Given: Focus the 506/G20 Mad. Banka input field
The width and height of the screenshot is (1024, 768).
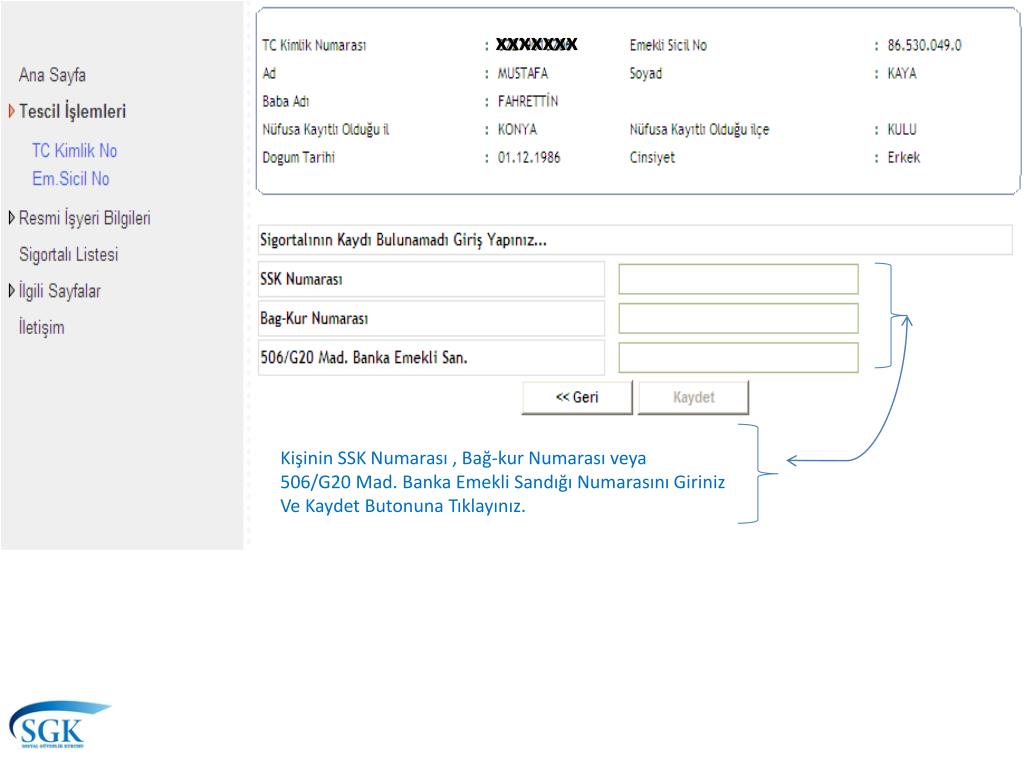Looking at the screenshot, I should [739, 358].
